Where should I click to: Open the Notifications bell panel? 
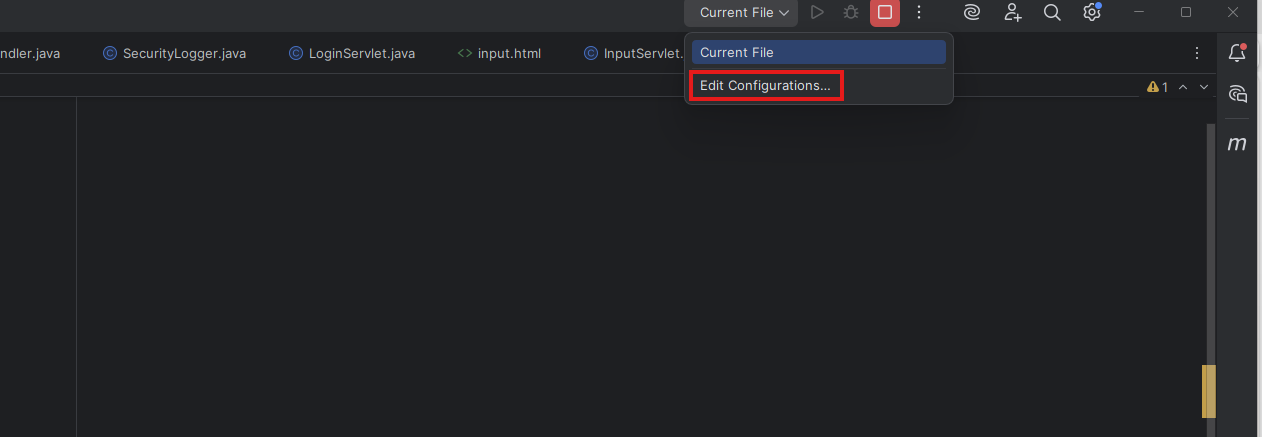click(x=1237, y=53)
